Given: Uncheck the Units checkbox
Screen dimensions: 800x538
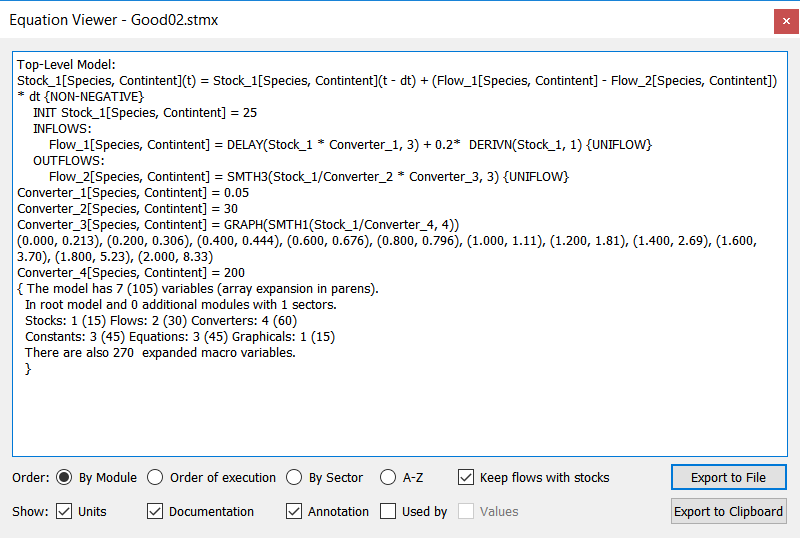Looking at the screenshot, I should tap(64, 511).
